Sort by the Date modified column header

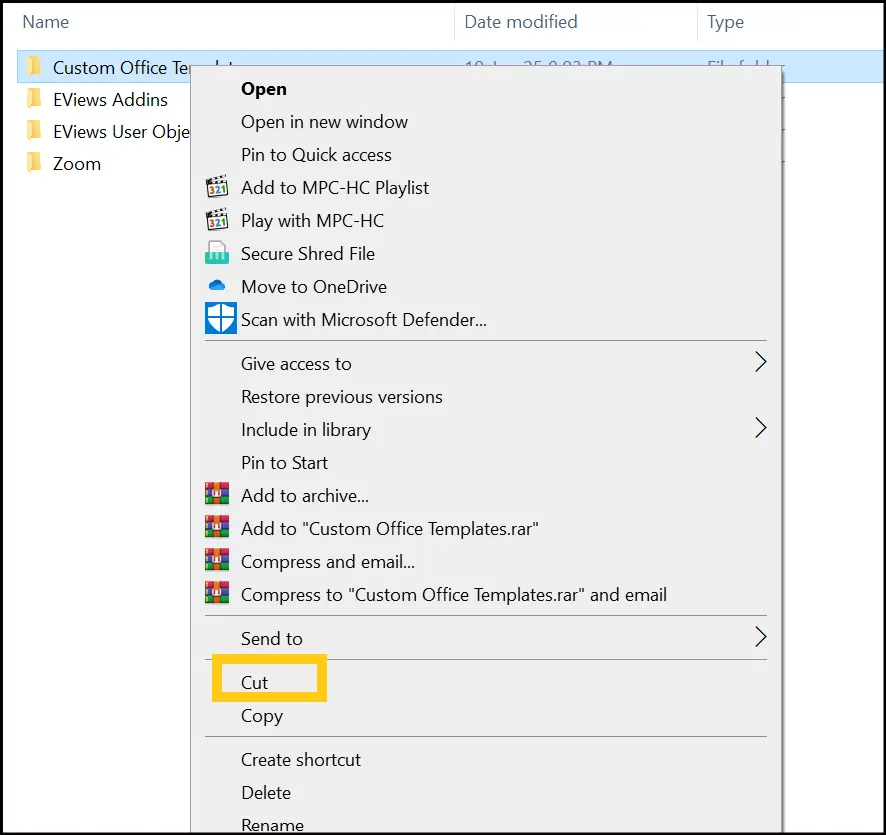pyautogui.click(x=520, y=21)
